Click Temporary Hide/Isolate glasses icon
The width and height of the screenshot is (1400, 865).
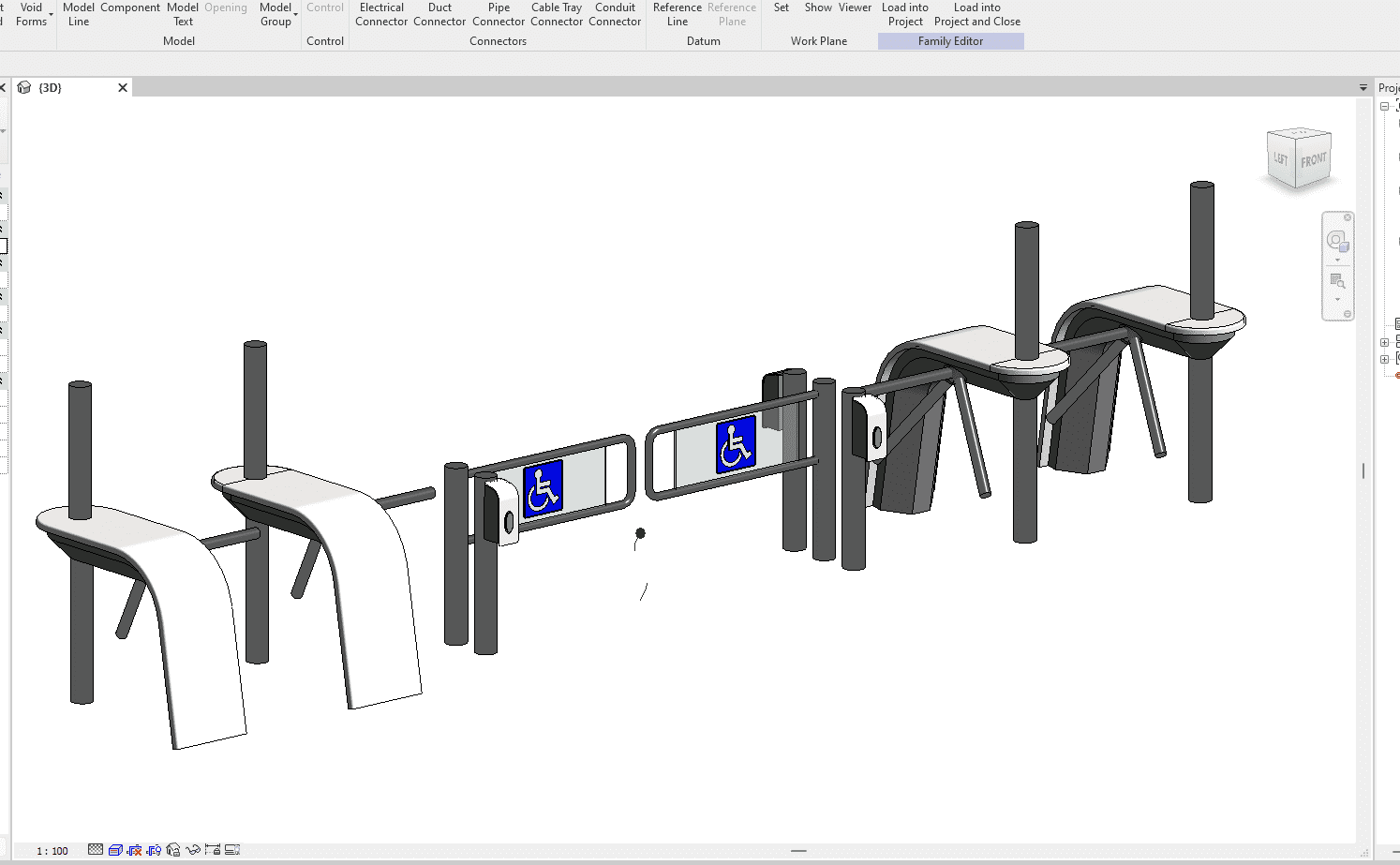[193, 850]
